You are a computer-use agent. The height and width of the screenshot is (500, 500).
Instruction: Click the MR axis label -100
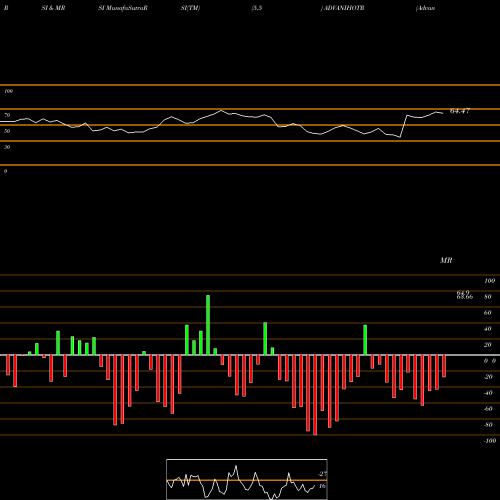click(x=490, y=441)
